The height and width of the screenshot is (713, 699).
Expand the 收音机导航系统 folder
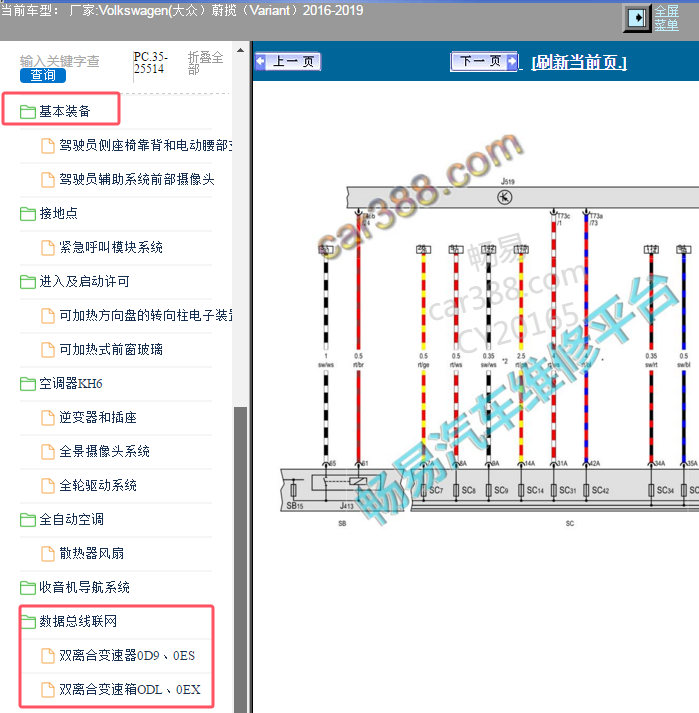84,587
